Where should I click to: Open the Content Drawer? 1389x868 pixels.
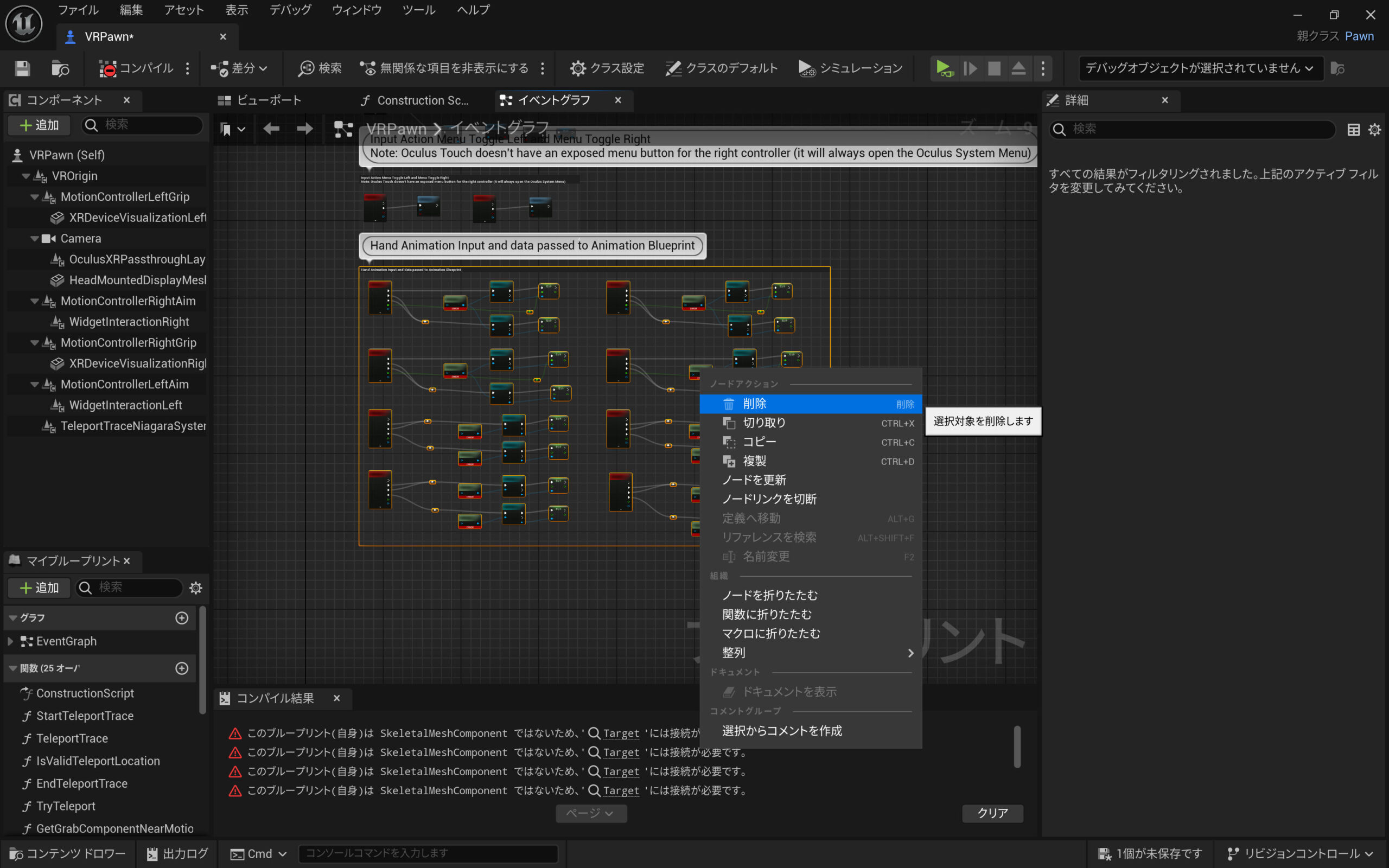pos(68,854)
